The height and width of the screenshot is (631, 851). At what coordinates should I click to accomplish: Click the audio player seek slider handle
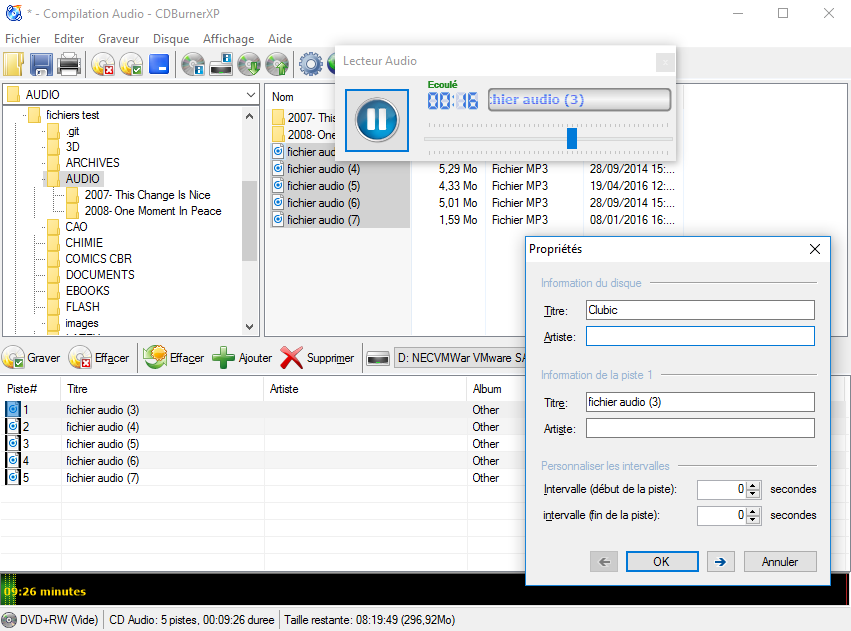[x=572, y=138]
